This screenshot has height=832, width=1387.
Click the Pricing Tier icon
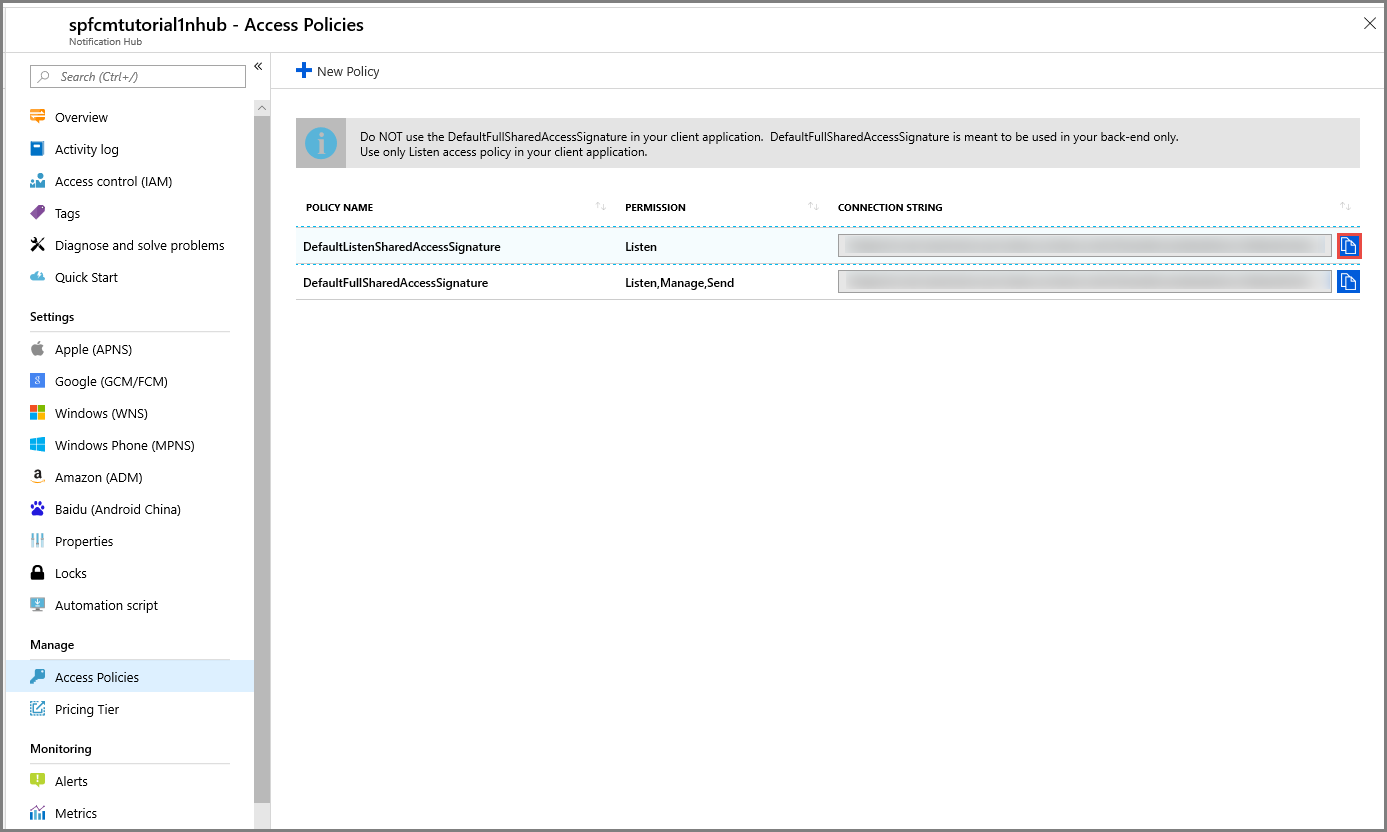pos(38,709)
